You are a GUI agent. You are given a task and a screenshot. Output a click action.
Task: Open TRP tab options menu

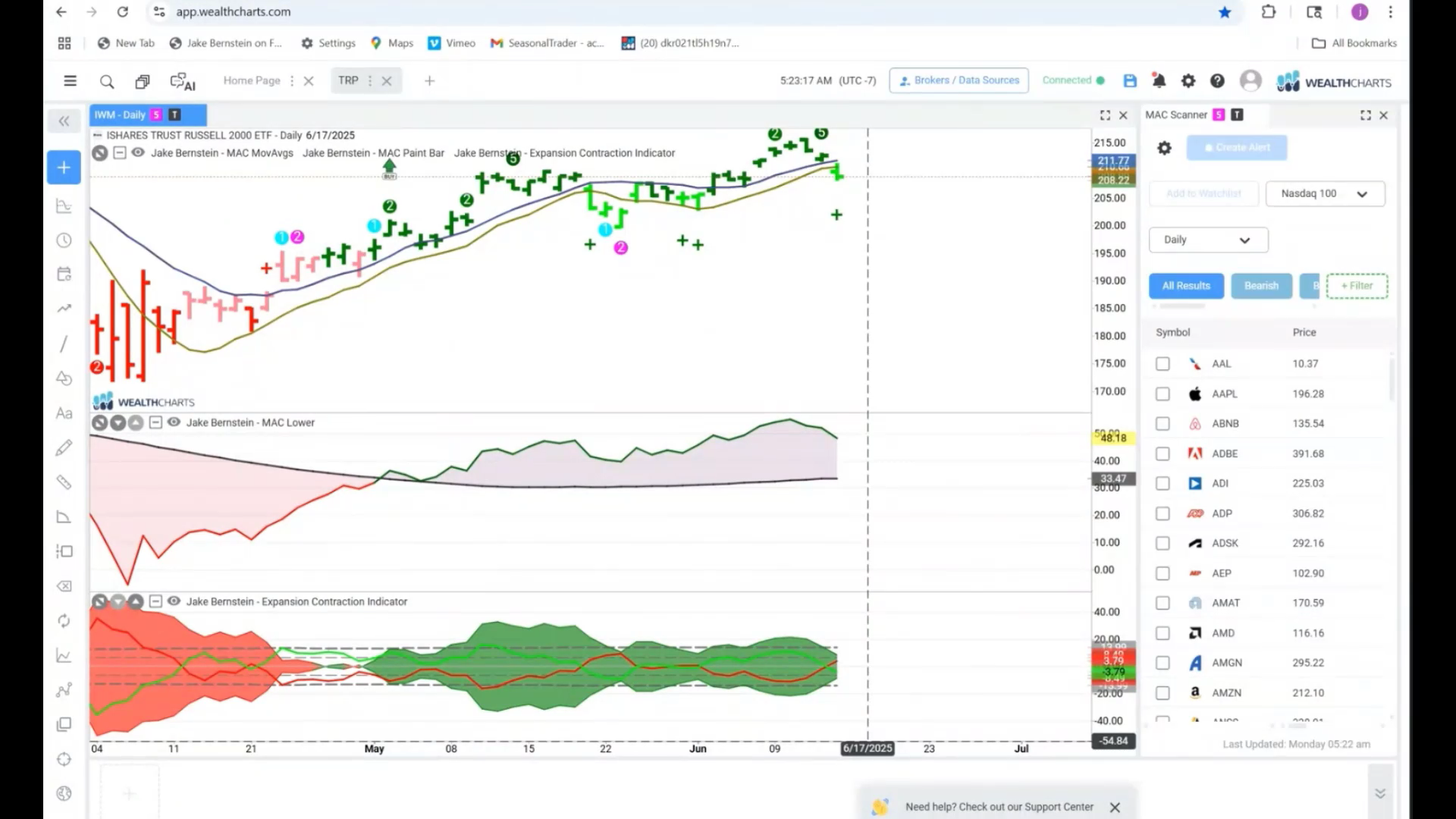coord(370,80)
